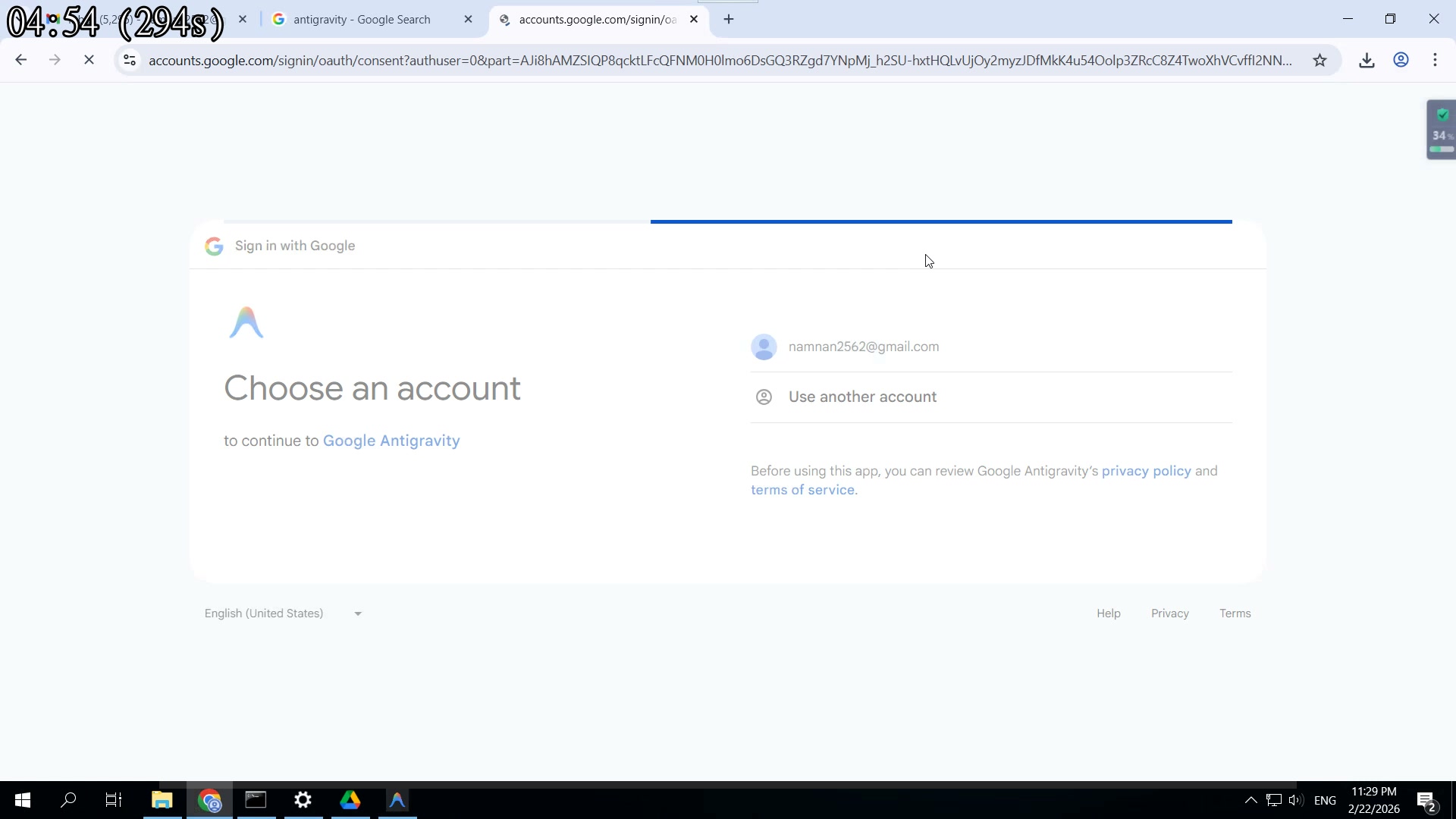1456x819 pixels.
Task: Stop page loading with X icon
Action: click(x=89, y=61)
